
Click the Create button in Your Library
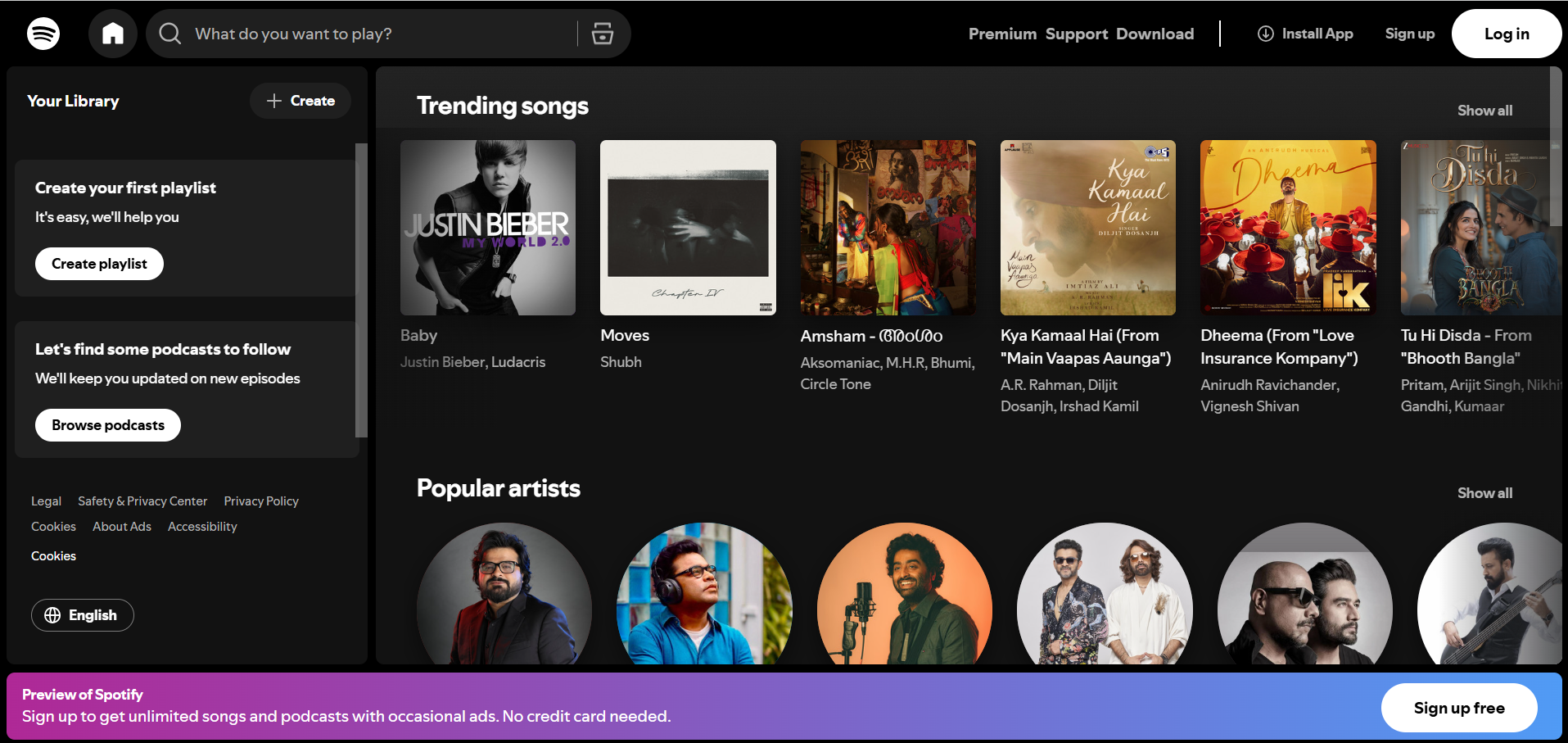(x=300, y=101)
